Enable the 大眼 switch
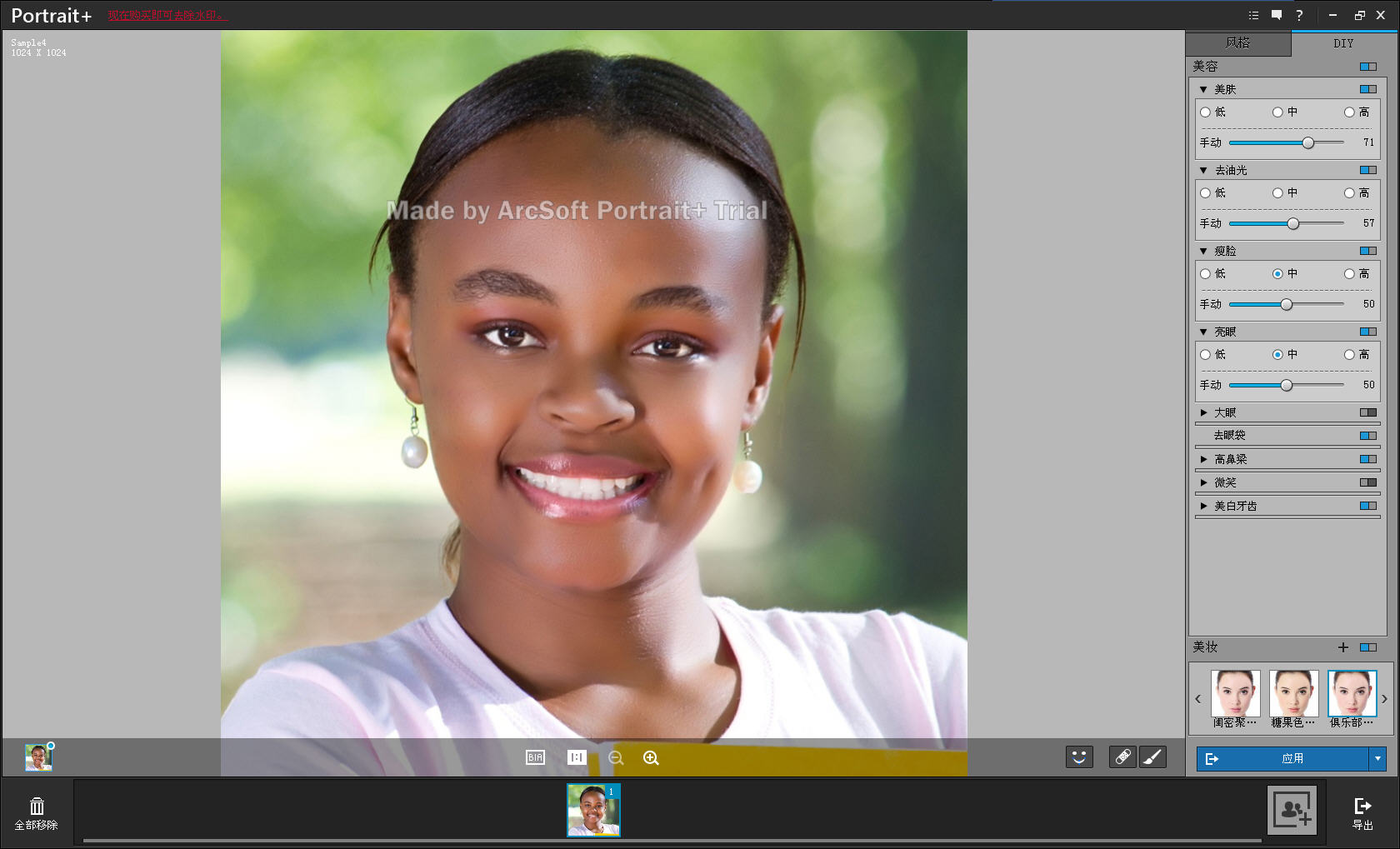 coord(1368,412)
